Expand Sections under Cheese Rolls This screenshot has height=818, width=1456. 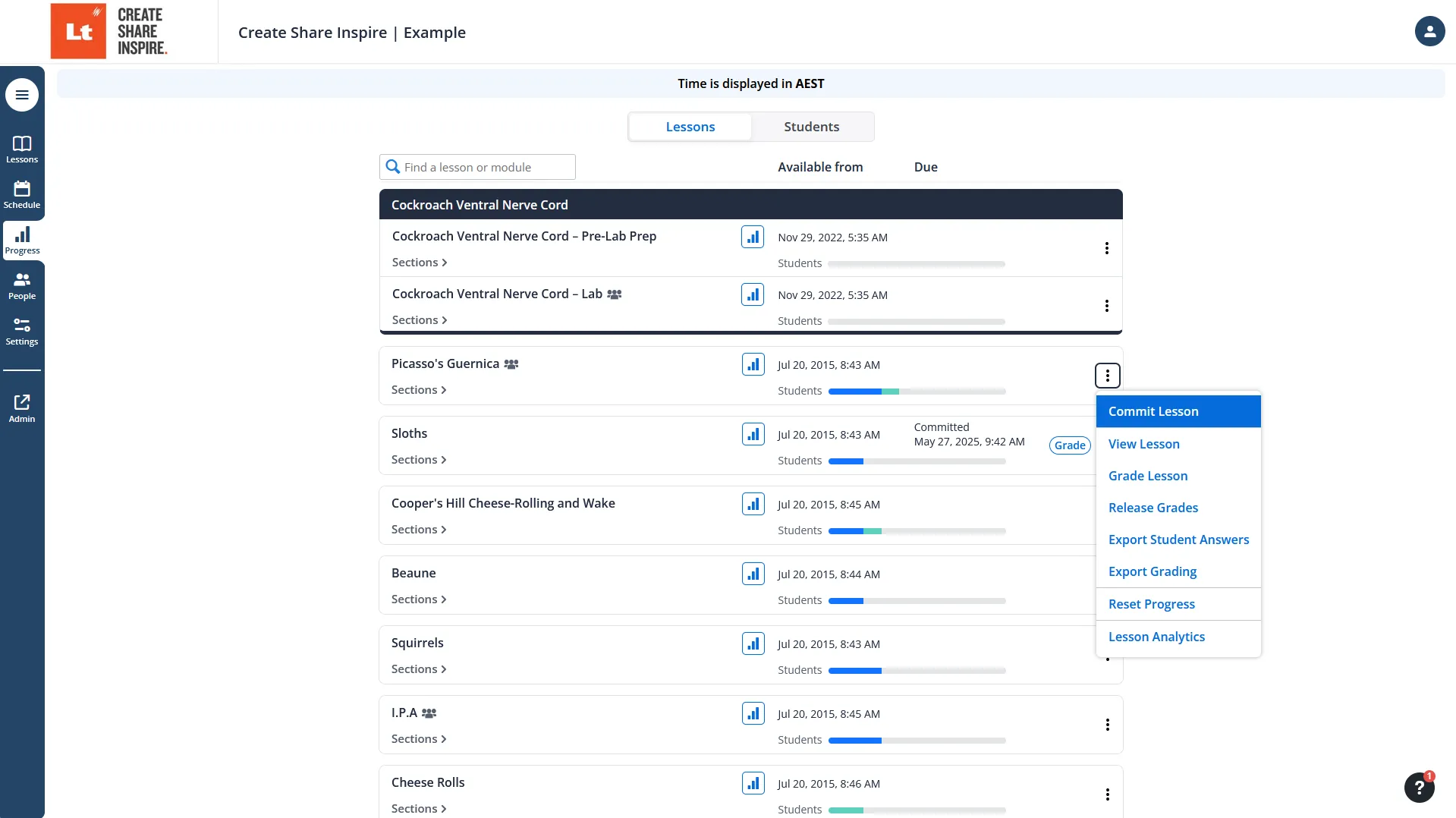coord(419,809)
